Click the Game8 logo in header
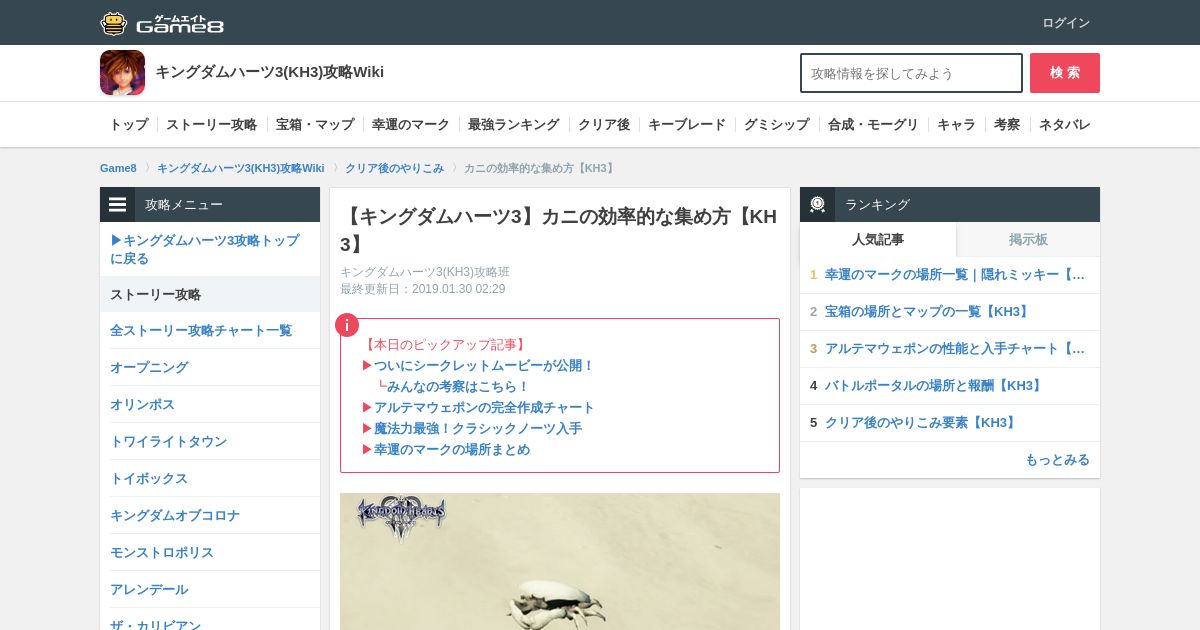Image resolution: width=1200 pixels, height=630 pixels. click(x=162, y=23)
